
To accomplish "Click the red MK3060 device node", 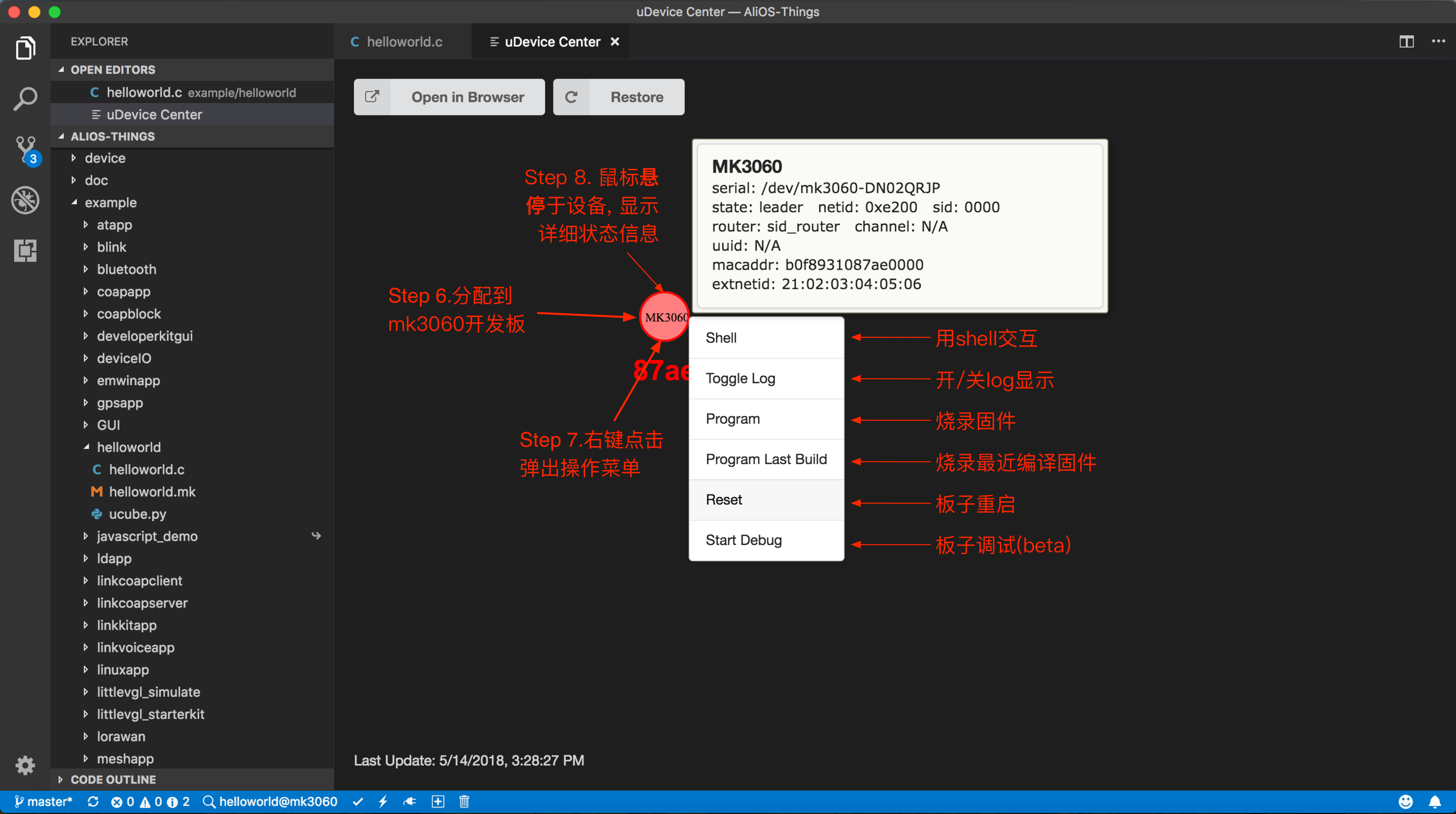I will click(664, 317).
